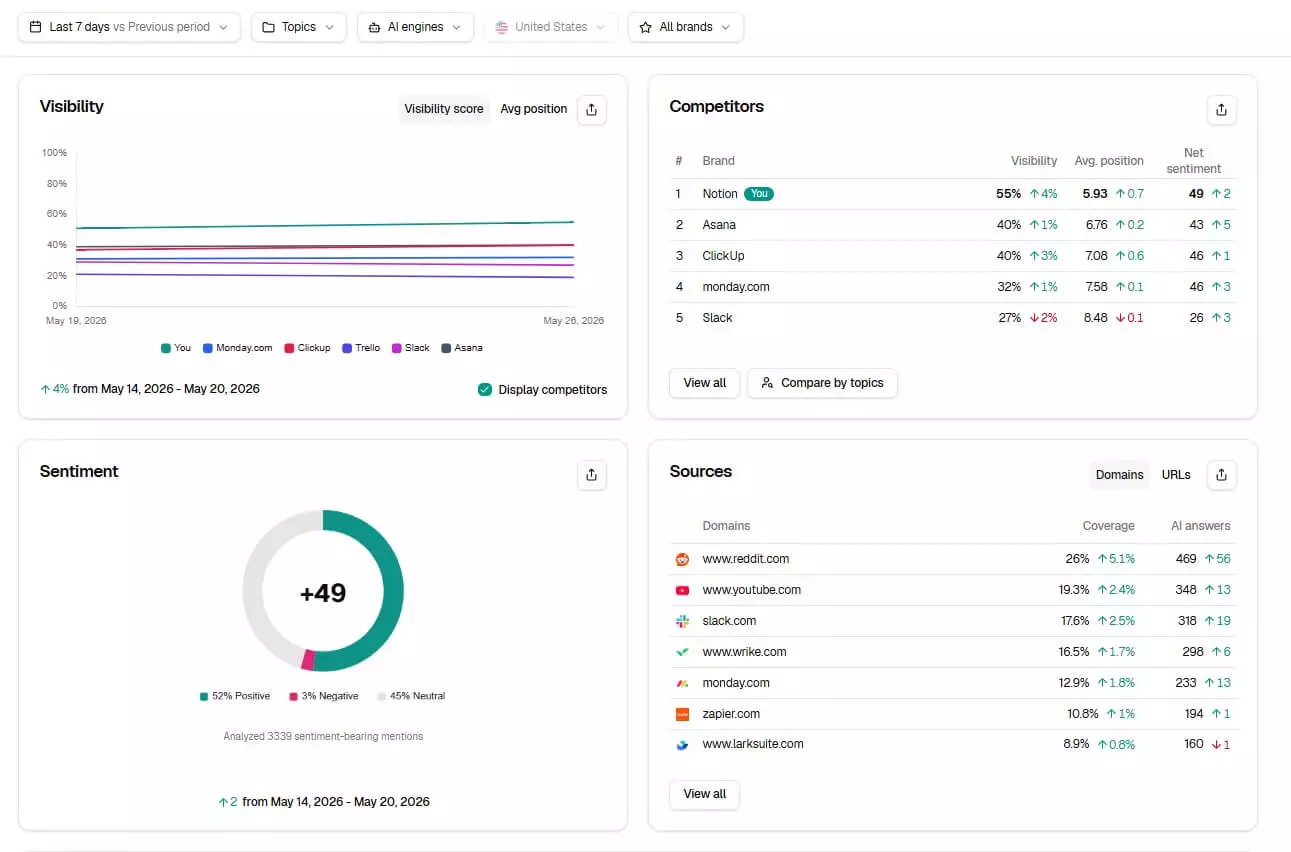Viewport: 1291px width, 852px height.
Task: Click the +49 sentiment donut chart
Action: [323, 591]
